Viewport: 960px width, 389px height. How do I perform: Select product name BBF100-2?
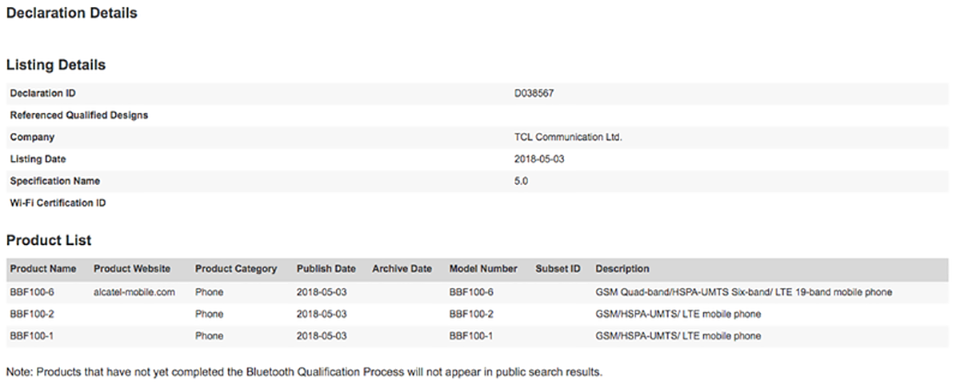point(32,314)
